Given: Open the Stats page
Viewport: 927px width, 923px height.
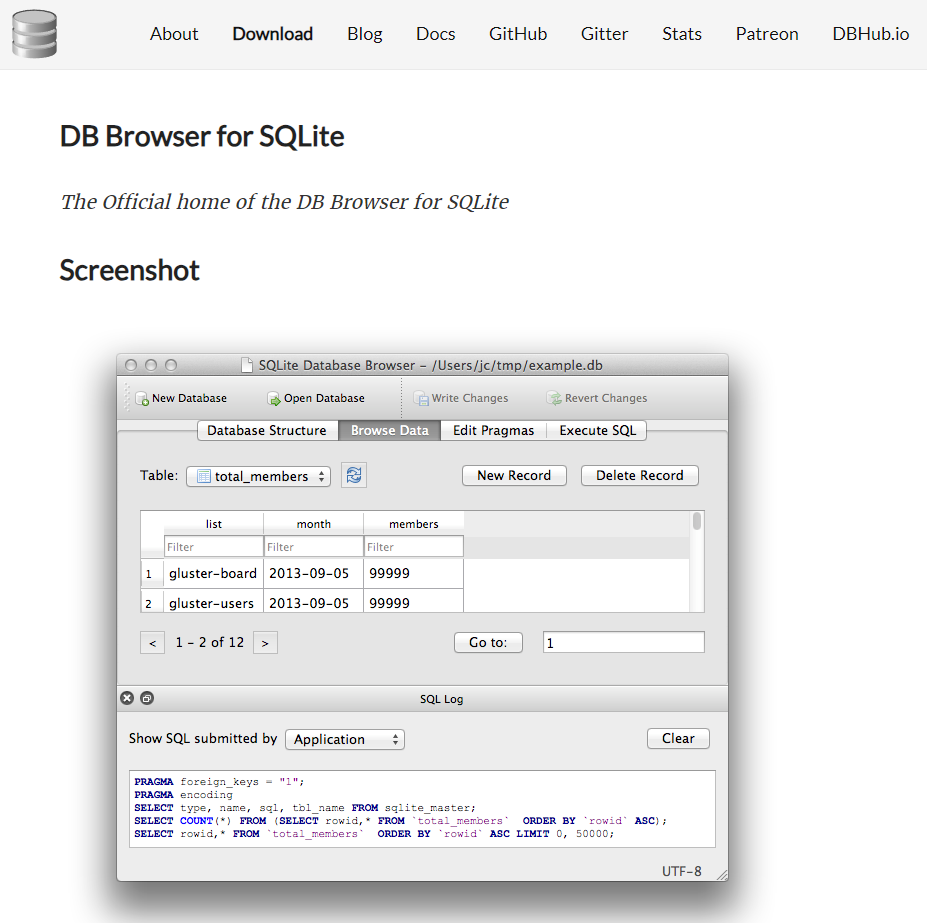Looking at the screenshot, I should [x=682, y=34].
